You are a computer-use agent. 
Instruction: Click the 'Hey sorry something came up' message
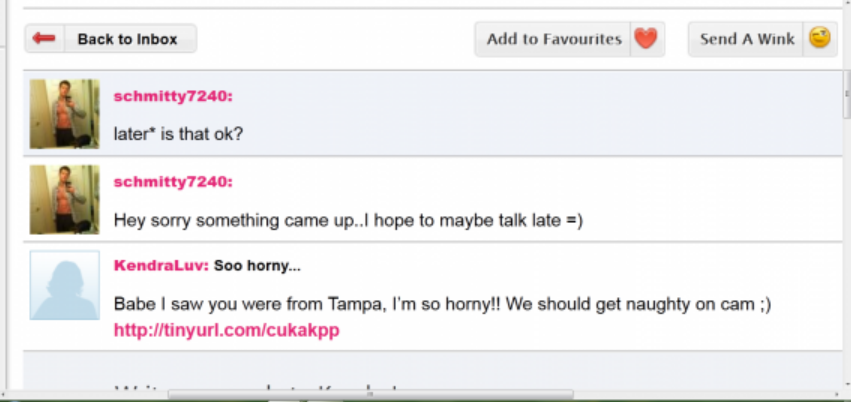(x=347, y=219)
